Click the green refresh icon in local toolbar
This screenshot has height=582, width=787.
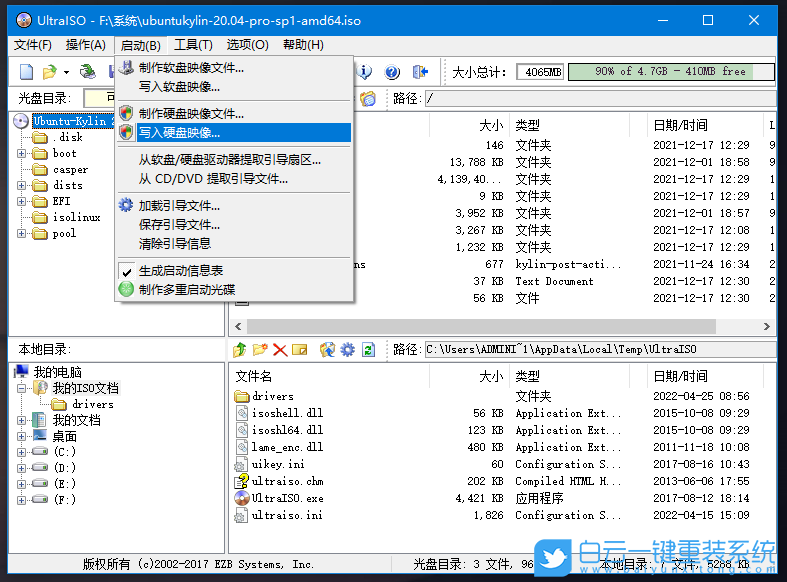[368, 349]
